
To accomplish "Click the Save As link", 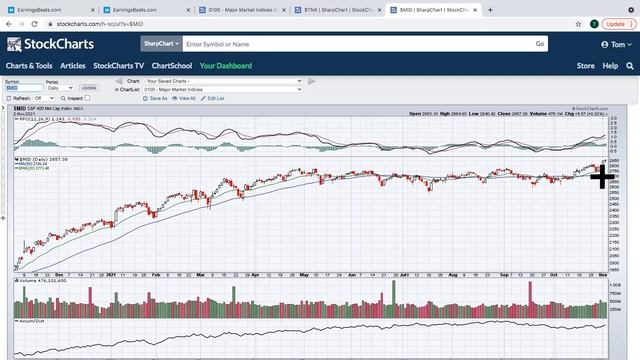I will [x=155, y=98].
